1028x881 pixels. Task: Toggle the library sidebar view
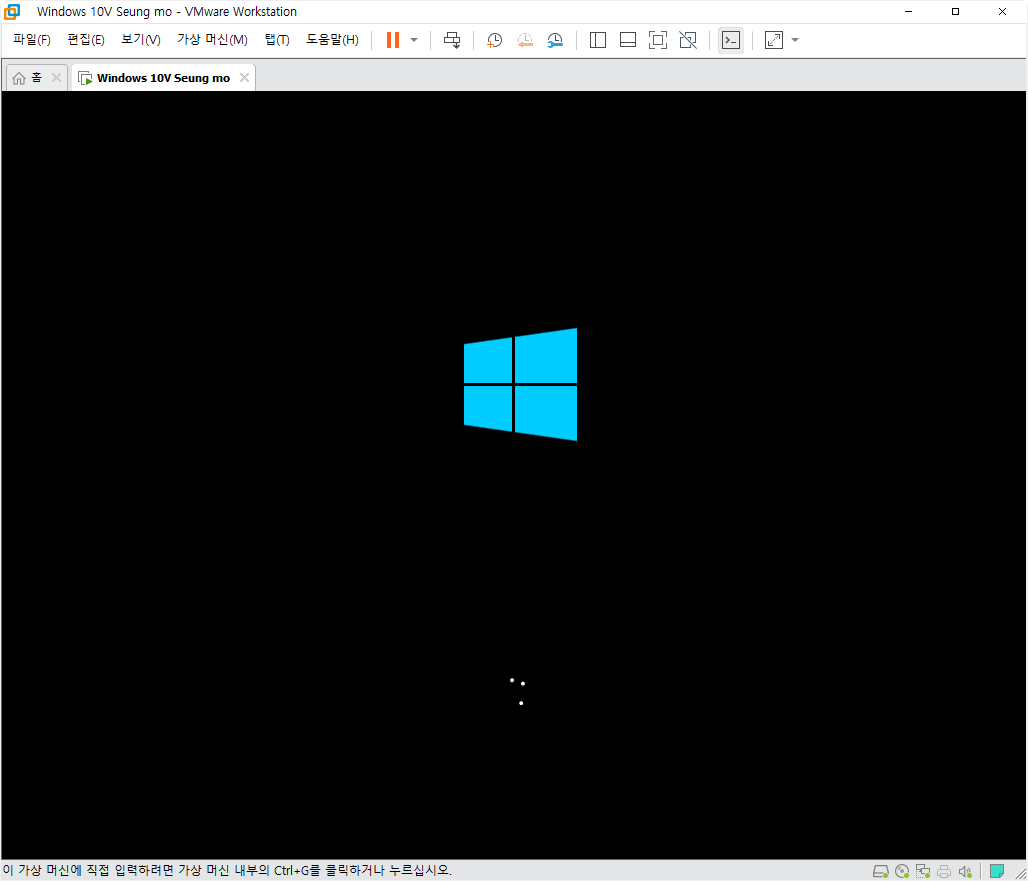coord(597,40)
